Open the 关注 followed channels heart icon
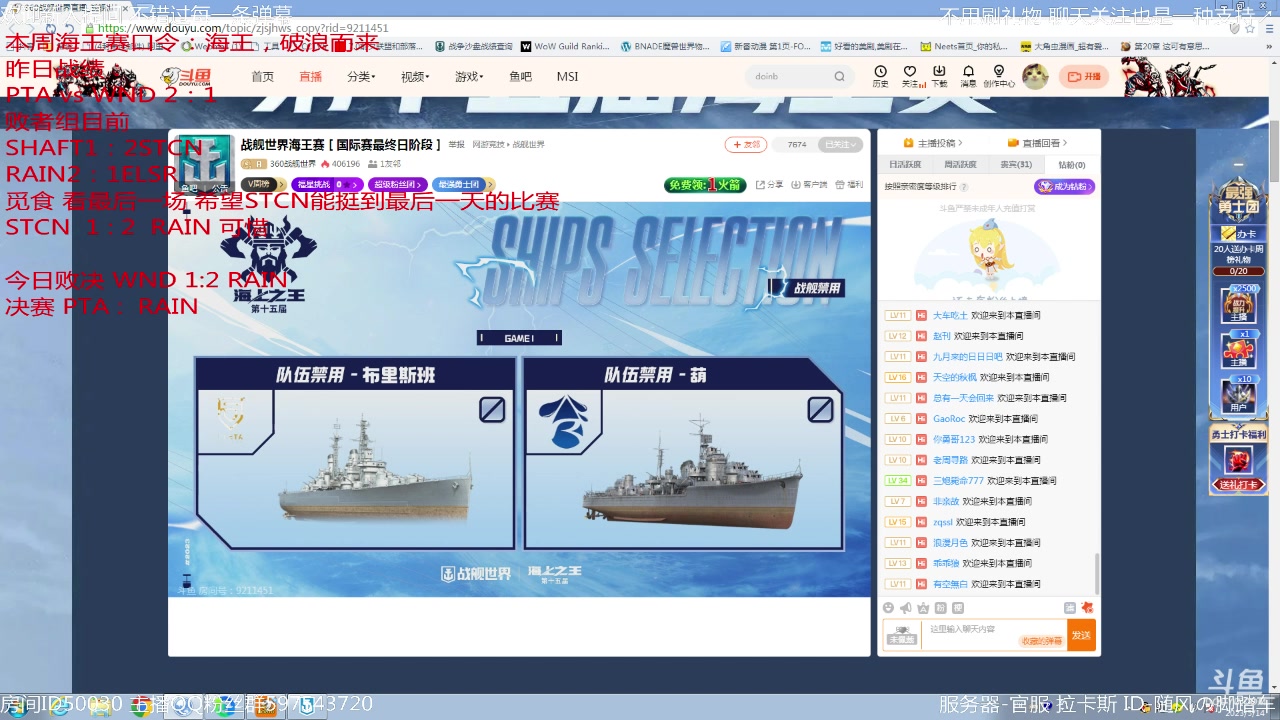This screenshot has height=720, width=1280. [910, 76]
